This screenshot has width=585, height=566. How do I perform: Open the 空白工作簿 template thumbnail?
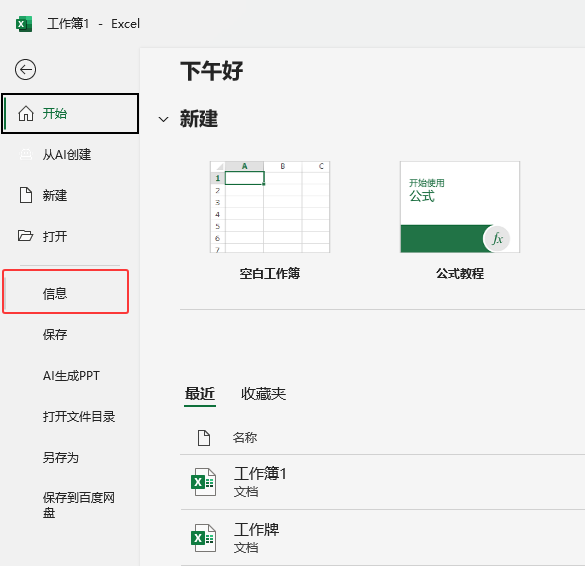tap(270, 207)
